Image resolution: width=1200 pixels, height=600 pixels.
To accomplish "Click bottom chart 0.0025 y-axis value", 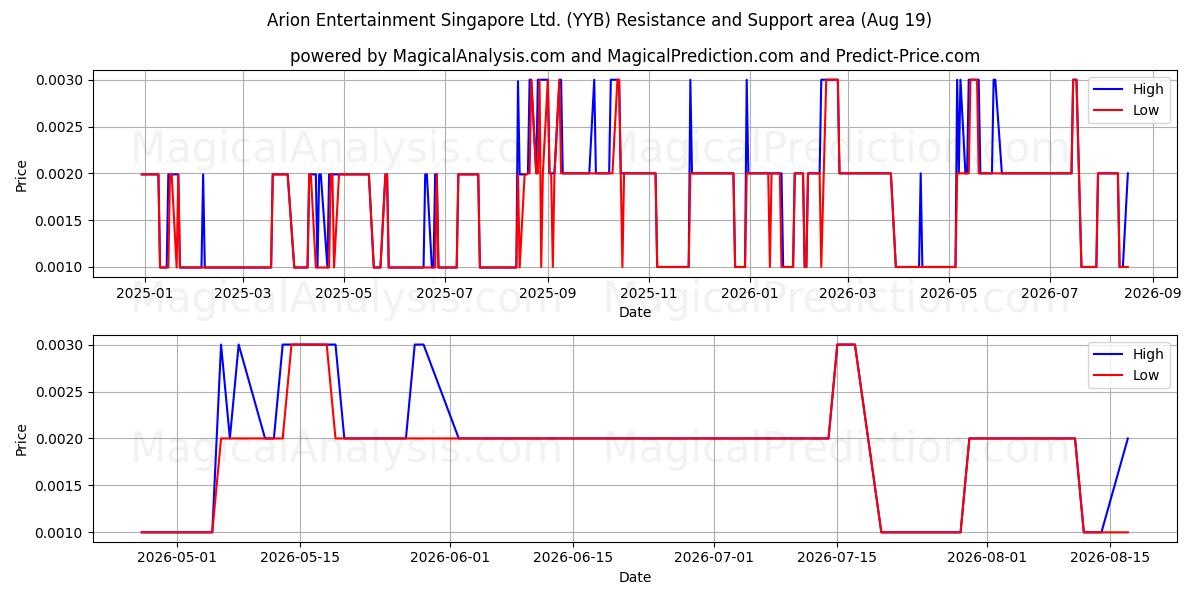I will [x=61, y=392].
